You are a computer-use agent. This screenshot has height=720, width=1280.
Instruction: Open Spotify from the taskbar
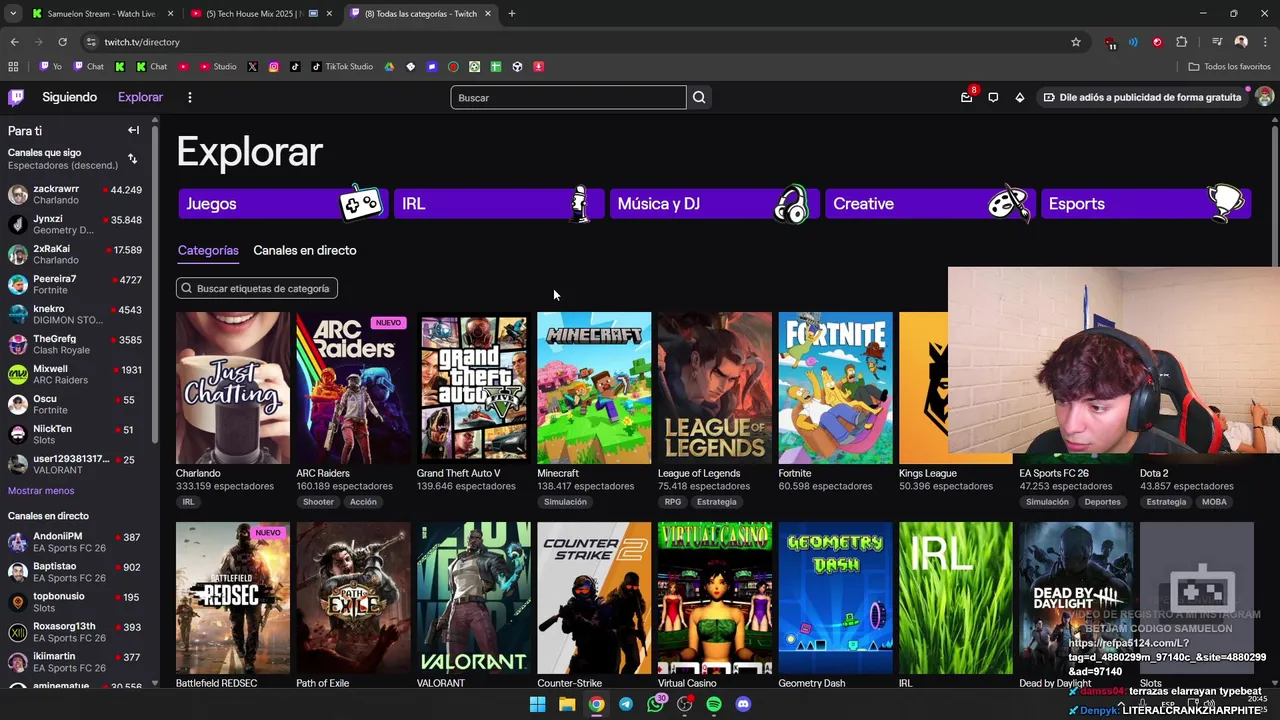[714, 704]
